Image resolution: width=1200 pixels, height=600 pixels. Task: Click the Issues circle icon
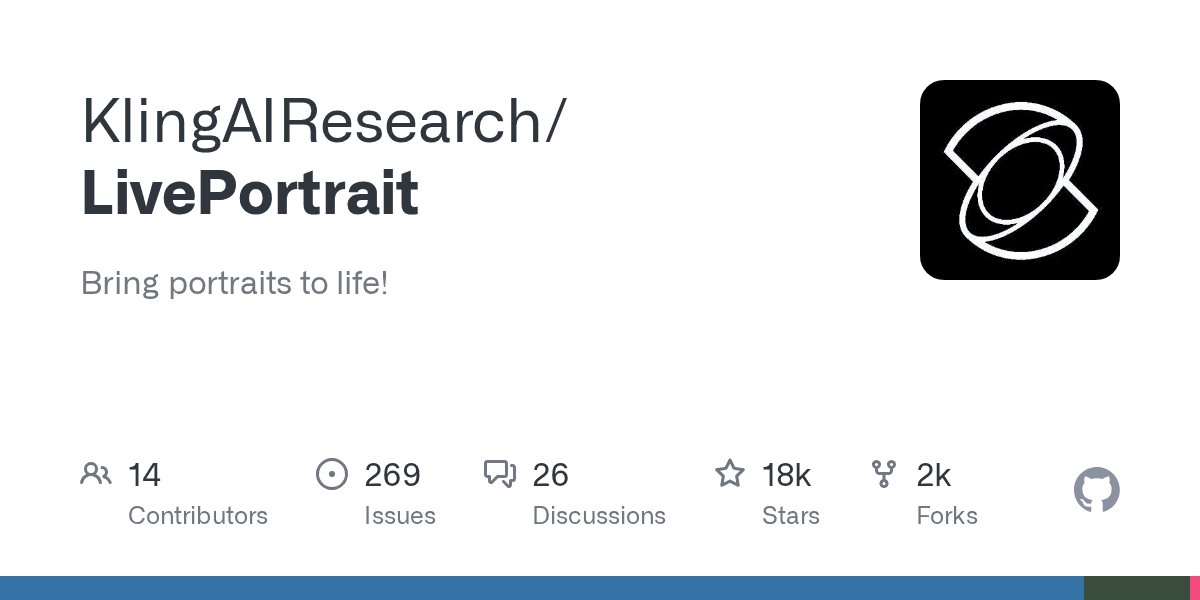[x=331, y=474]
